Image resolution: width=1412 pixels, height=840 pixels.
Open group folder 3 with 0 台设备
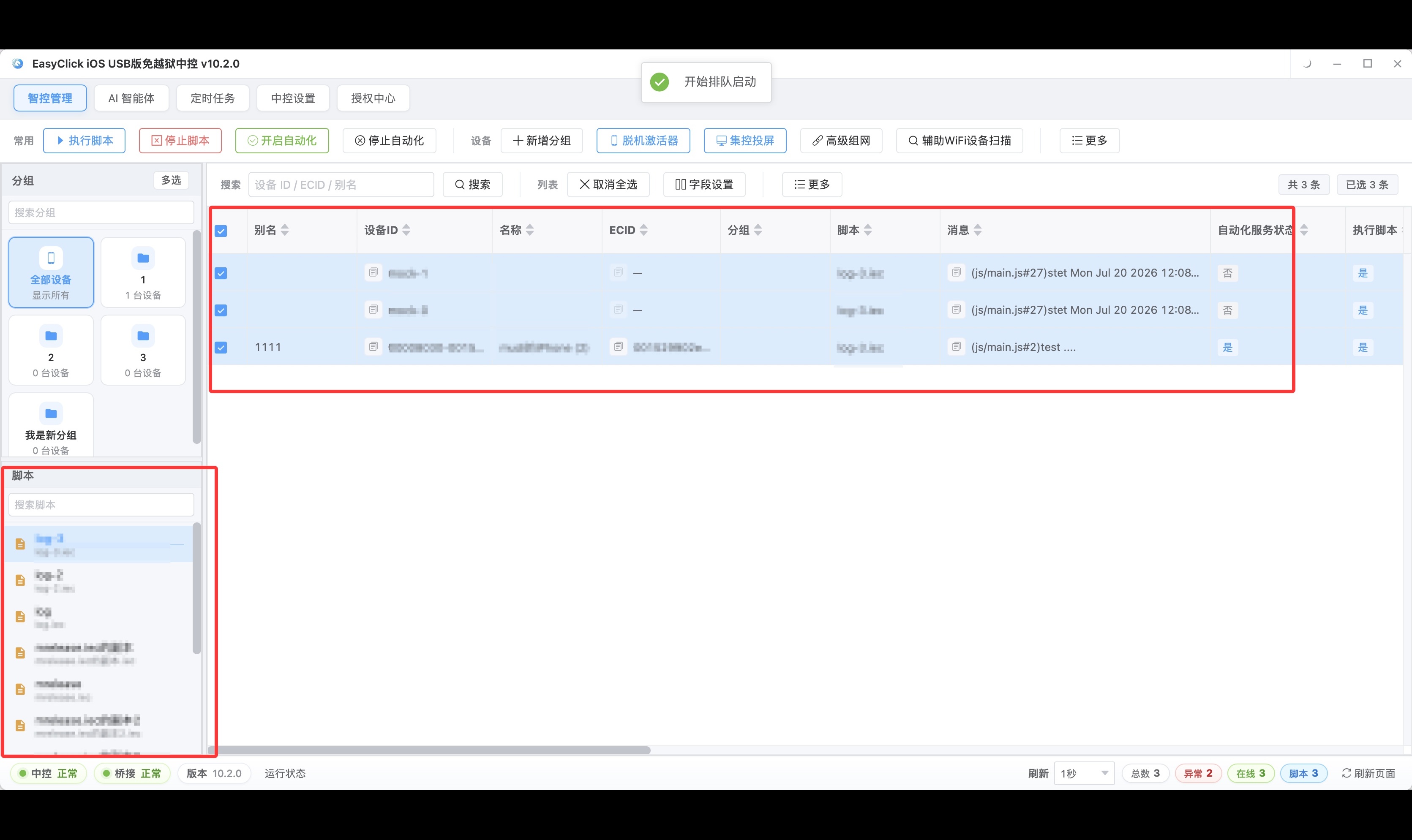point(143,350)
